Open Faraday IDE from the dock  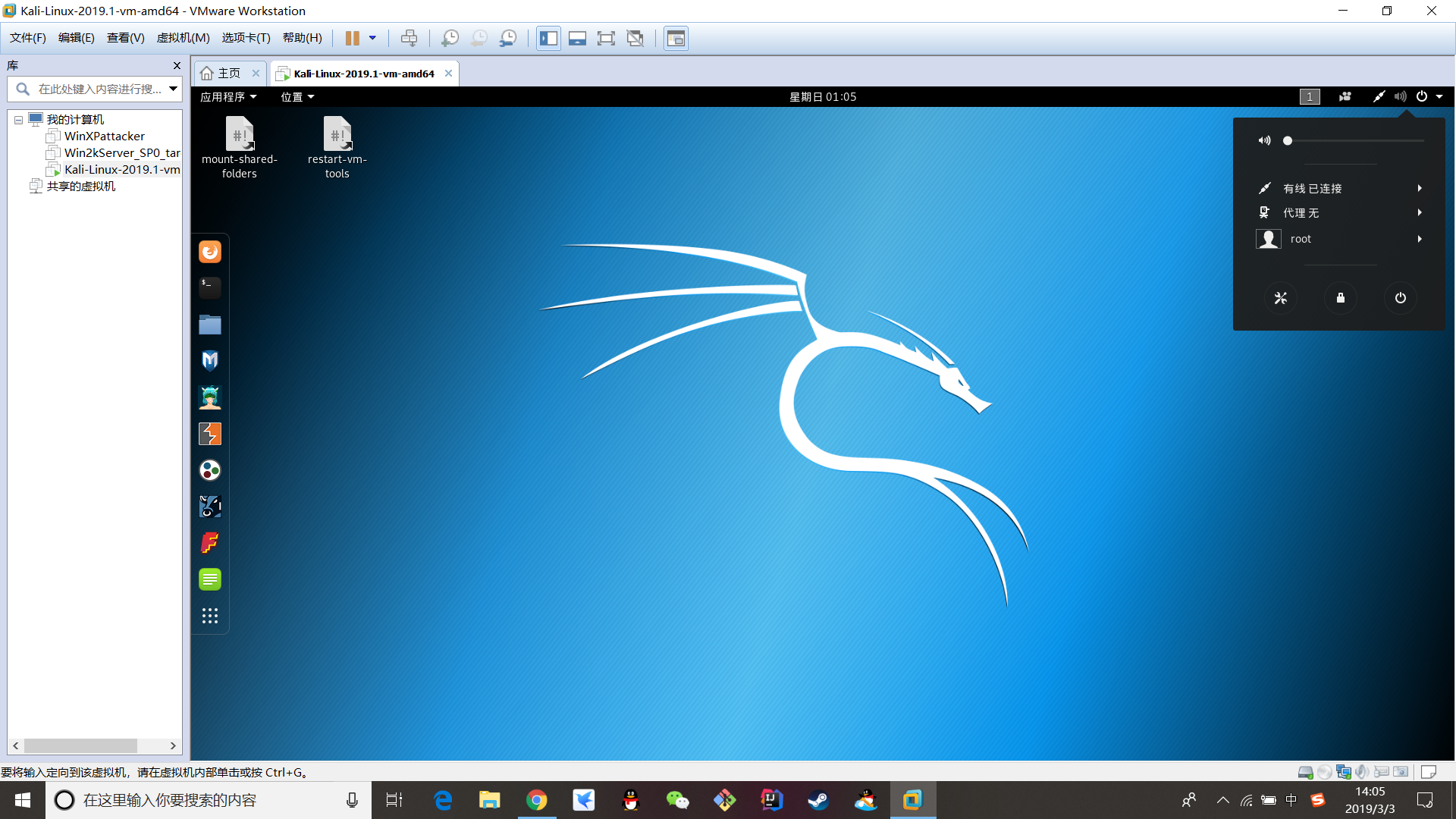tap(210, 543)
